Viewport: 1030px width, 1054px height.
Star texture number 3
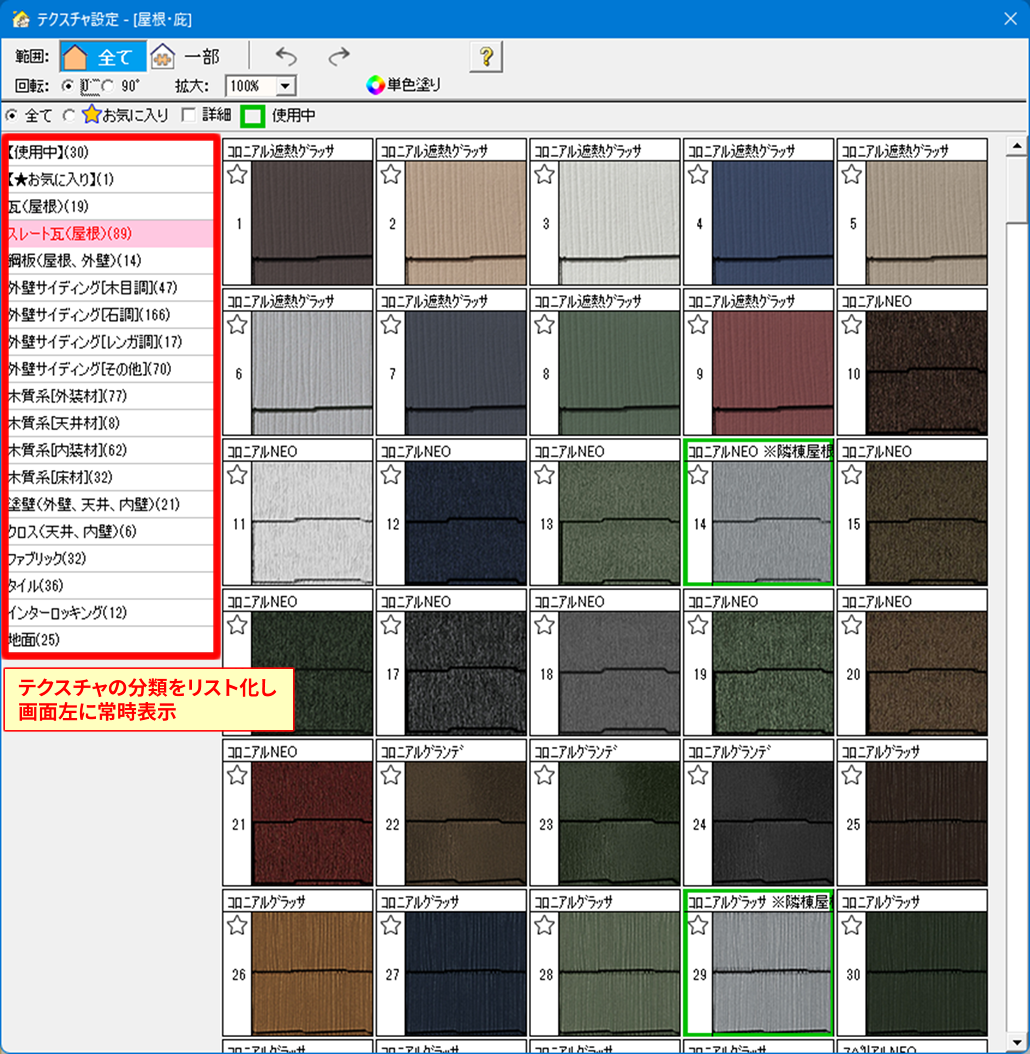coord(545,175)
